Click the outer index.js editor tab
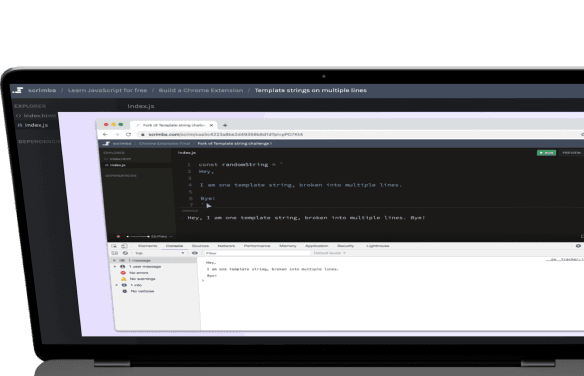 tap(141, 106)
